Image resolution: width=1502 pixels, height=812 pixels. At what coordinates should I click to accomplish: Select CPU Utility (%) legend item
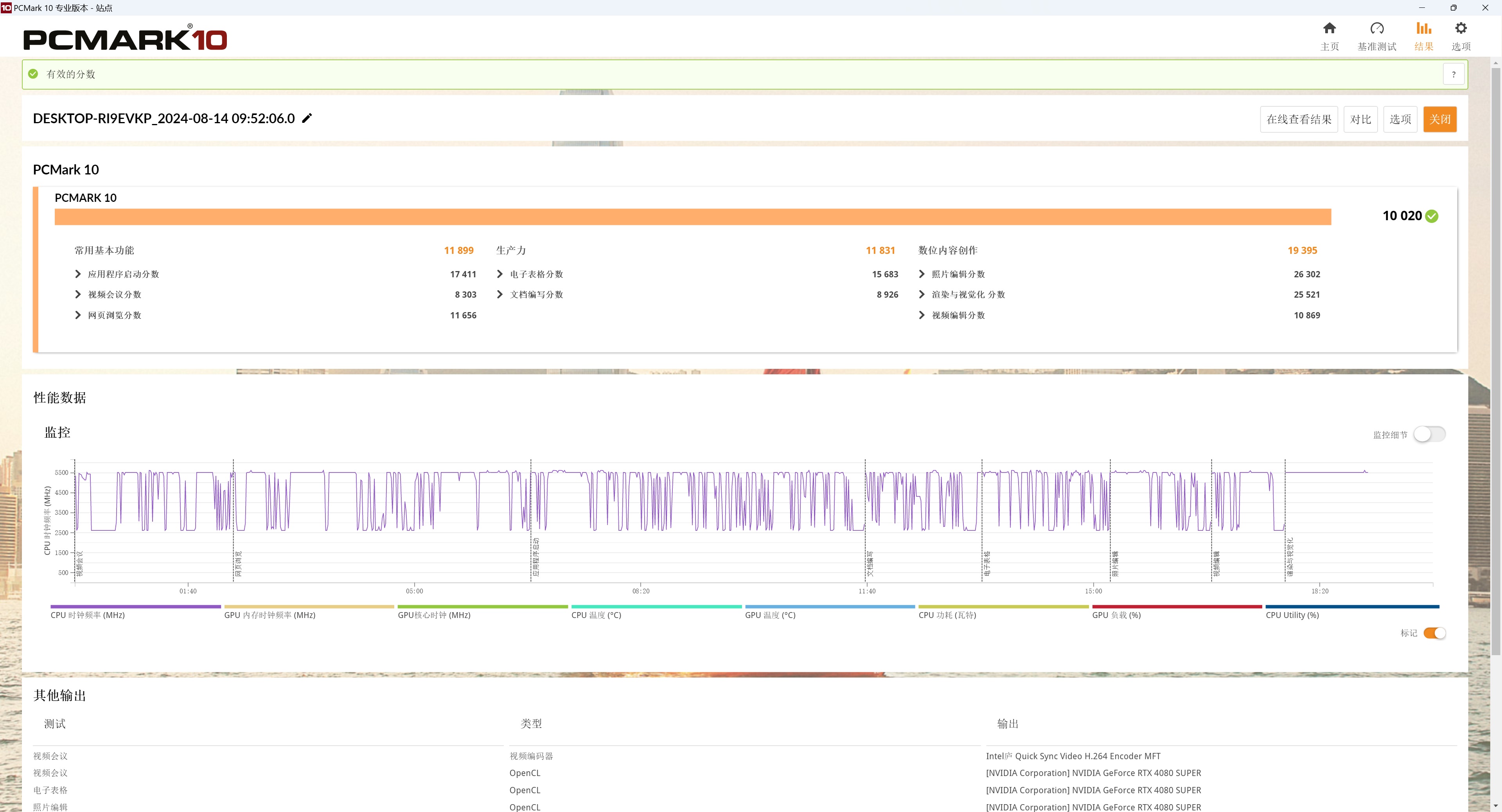point(1352,612)
